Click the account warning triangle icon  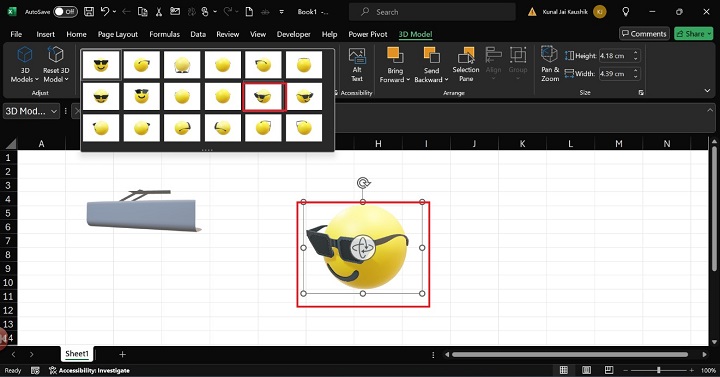(x=532, y=12)
